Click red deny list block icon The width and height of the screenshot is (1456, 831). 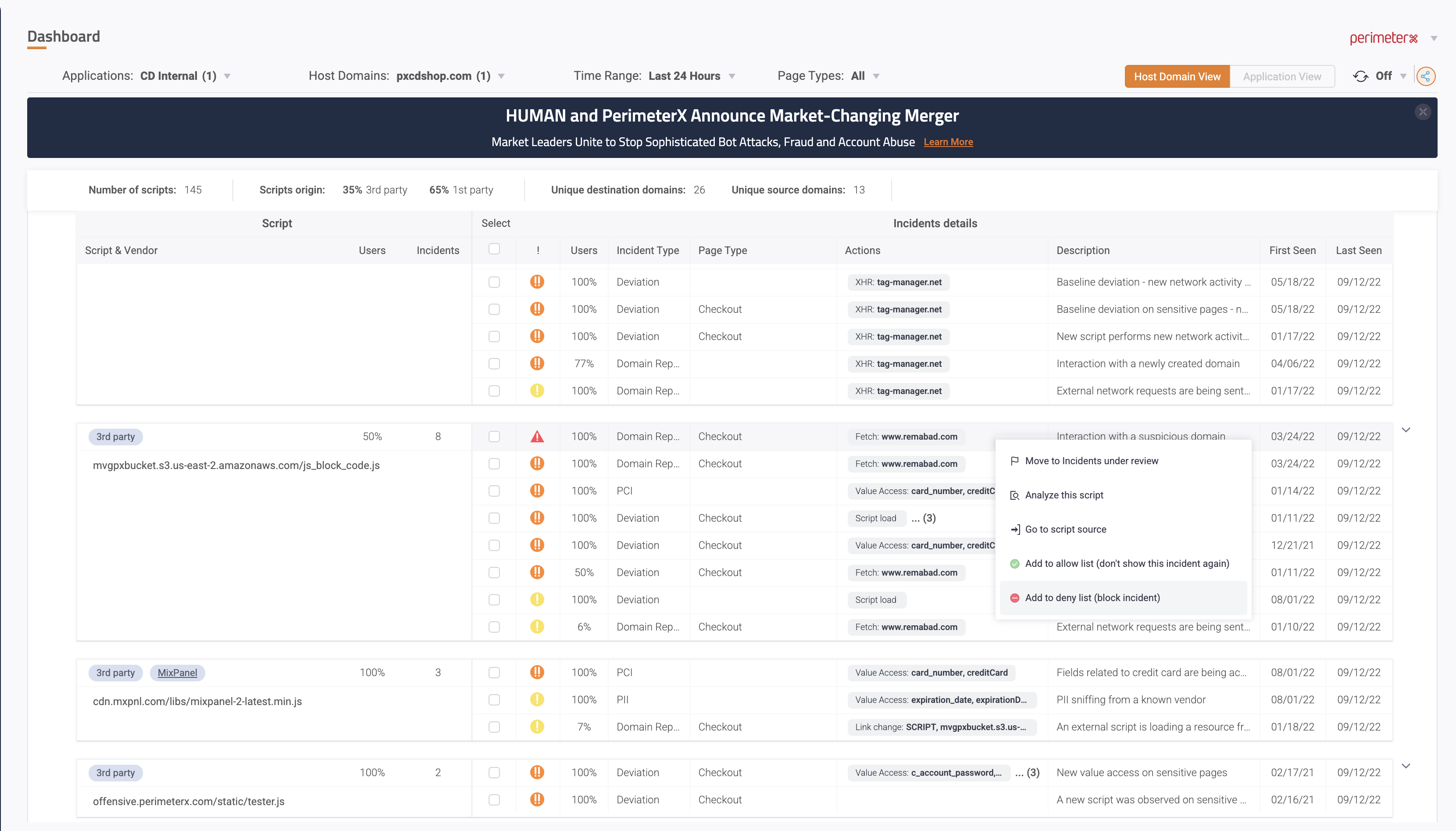(x=1014, y=598)
